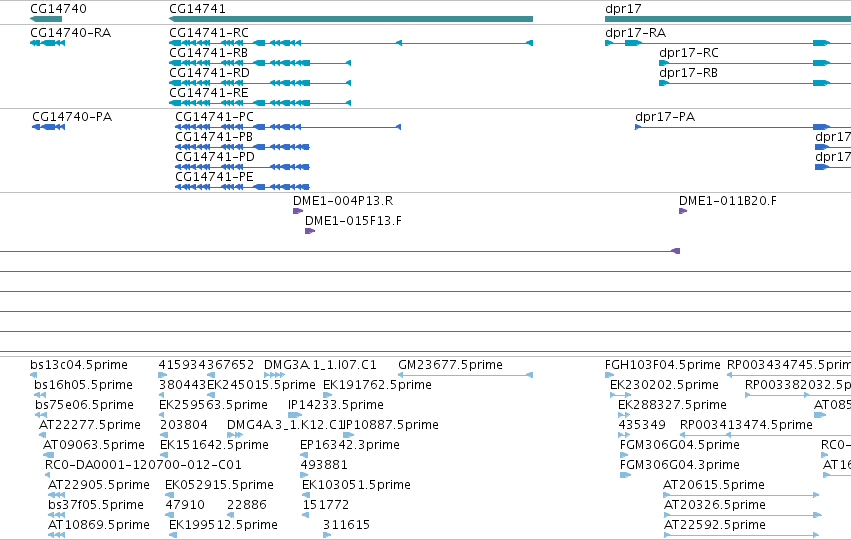Open the CG14741-RD transcript
The height and width of the screenshot is (540, 851).
(x=209, y=73)
